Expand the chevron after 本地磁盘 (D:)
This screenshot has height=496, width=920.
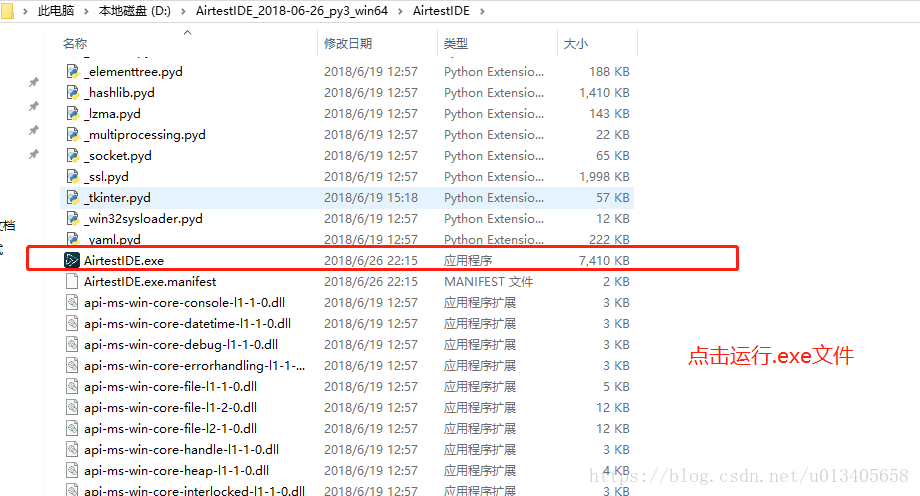click(183, 11)
